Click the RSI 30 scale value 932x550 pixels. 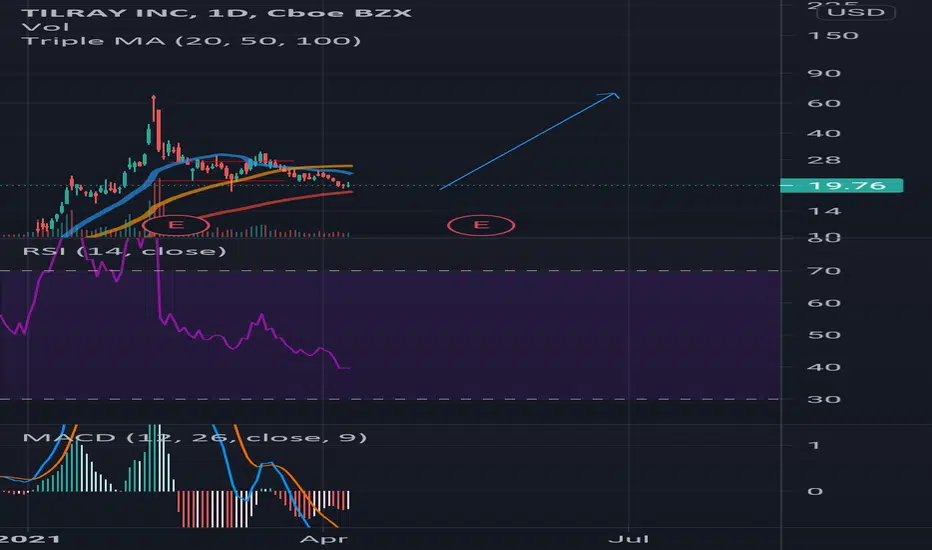pos(824,400)
